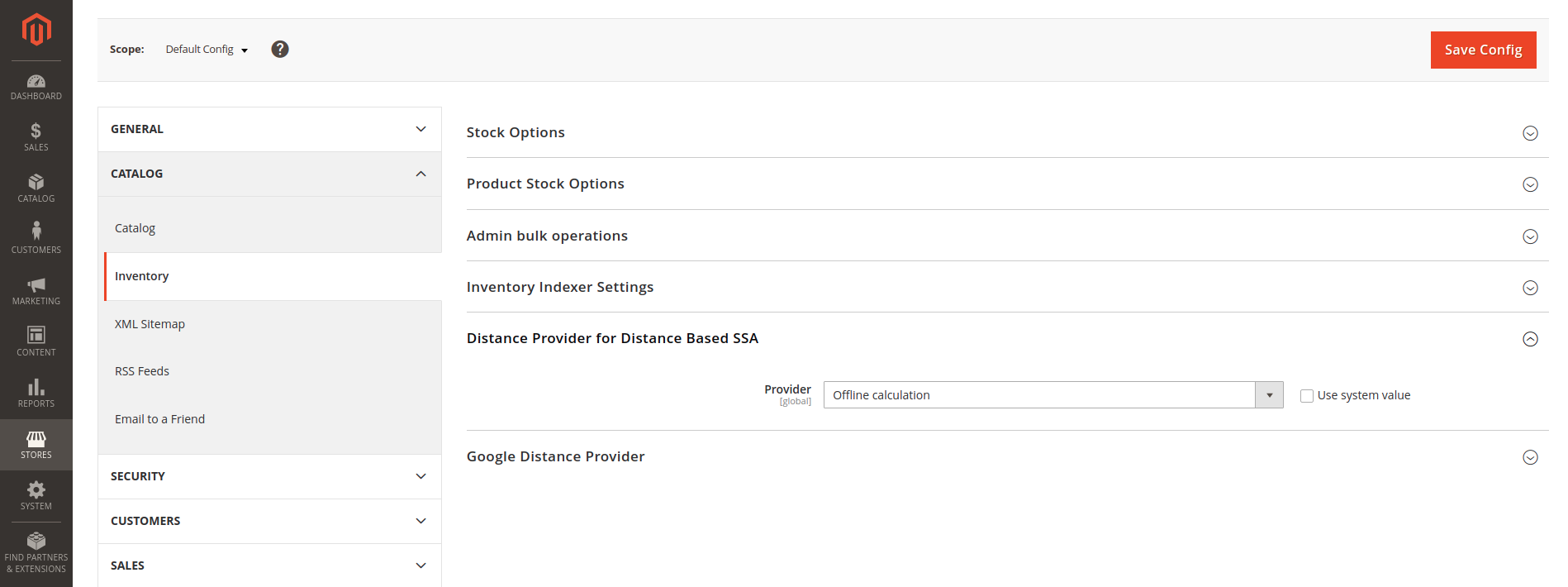Select the XML Sitemap configuration tab
Viewport: 1568px width, 587px height.
[x=150, y=324]
